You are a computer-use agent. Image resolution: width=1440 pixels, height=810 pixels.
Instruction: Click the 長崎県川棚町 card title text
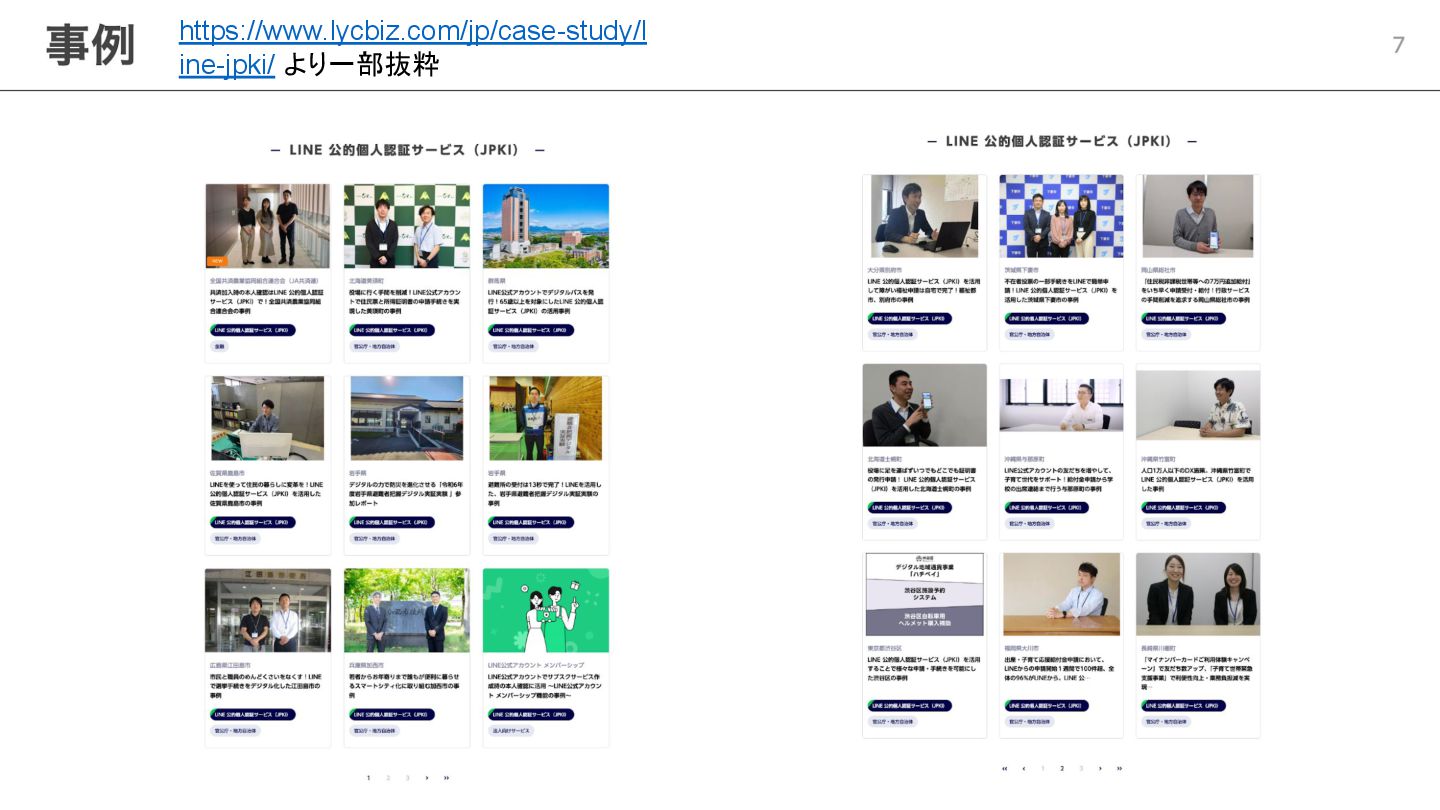coord(1198,673)
